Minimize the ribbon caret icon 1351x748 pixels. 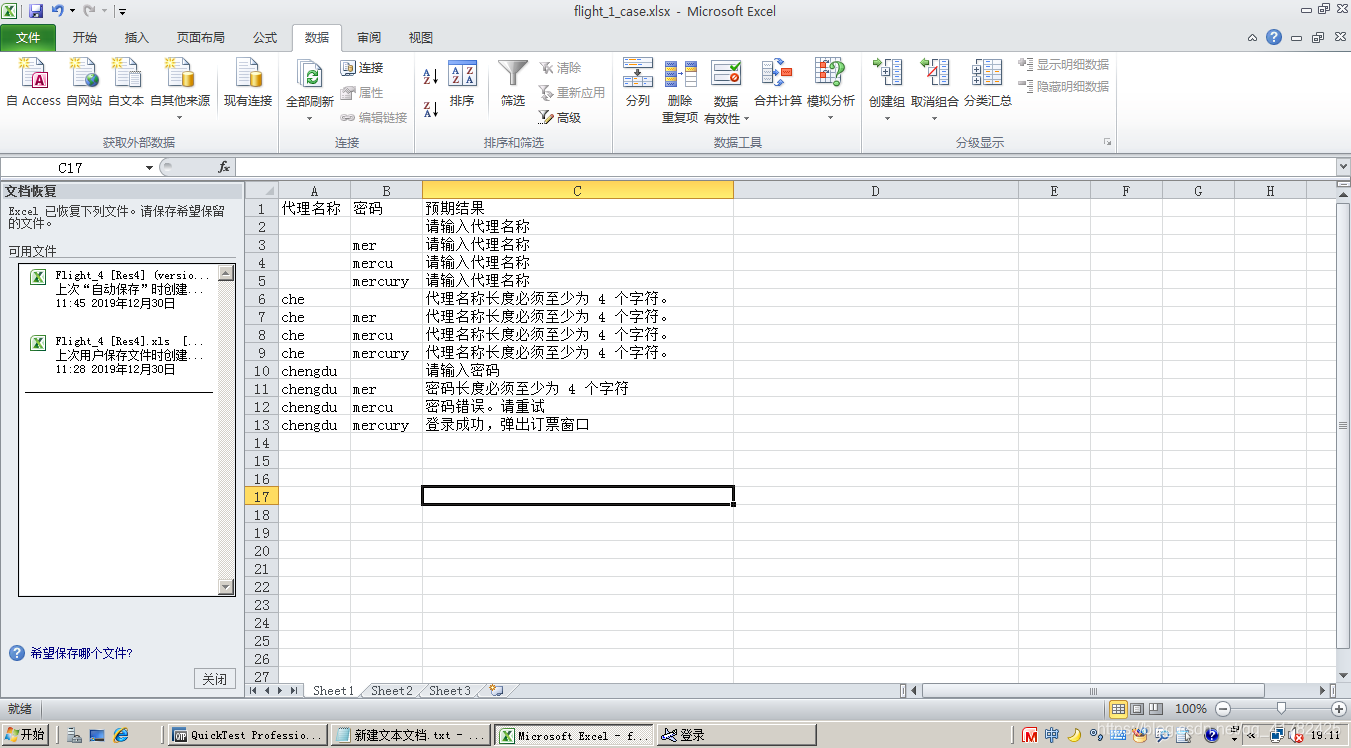click(1253, 38)
